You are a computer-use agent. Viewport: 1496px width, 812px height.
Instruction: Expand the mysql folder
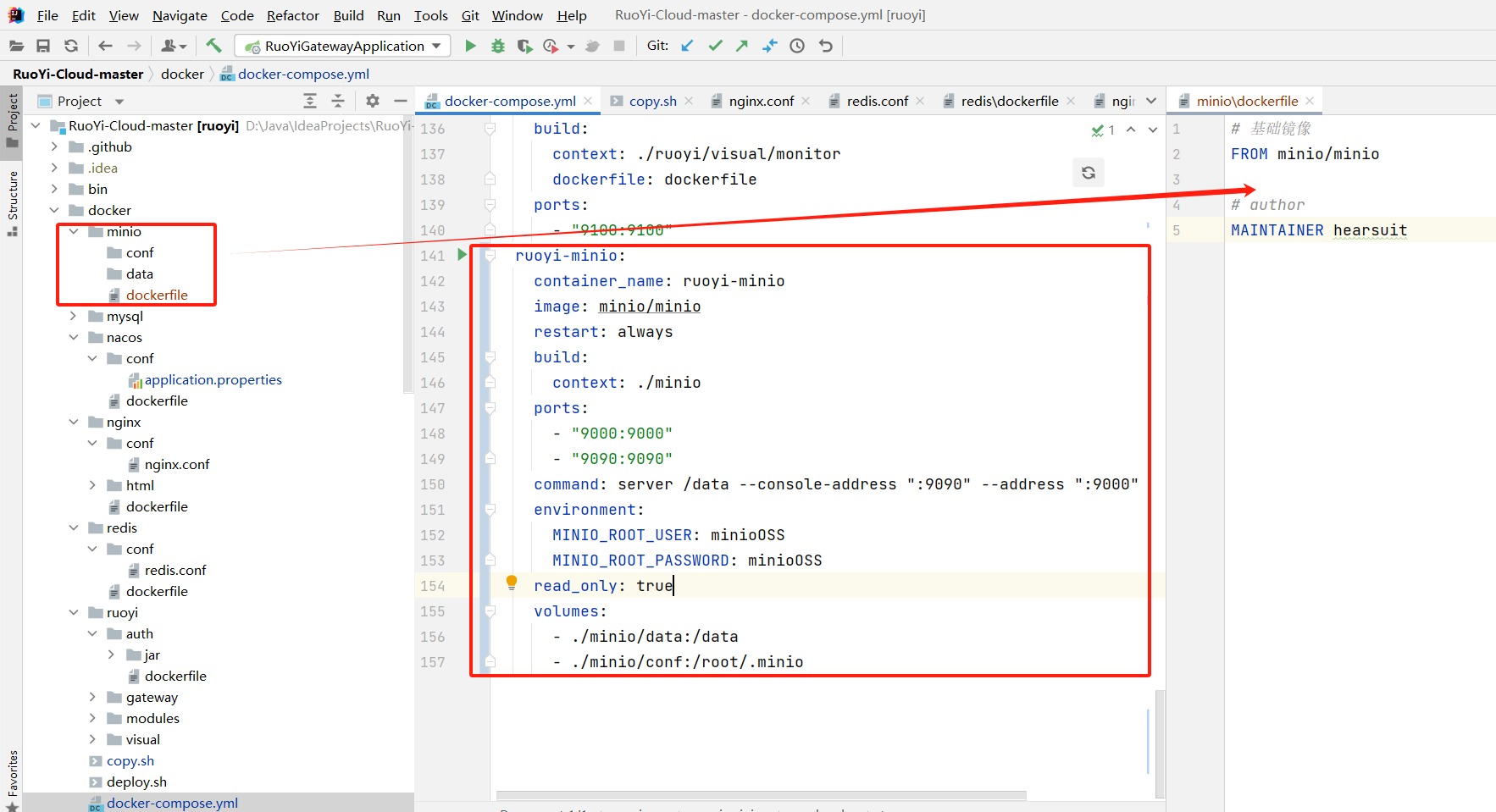[x=74, y=316]
